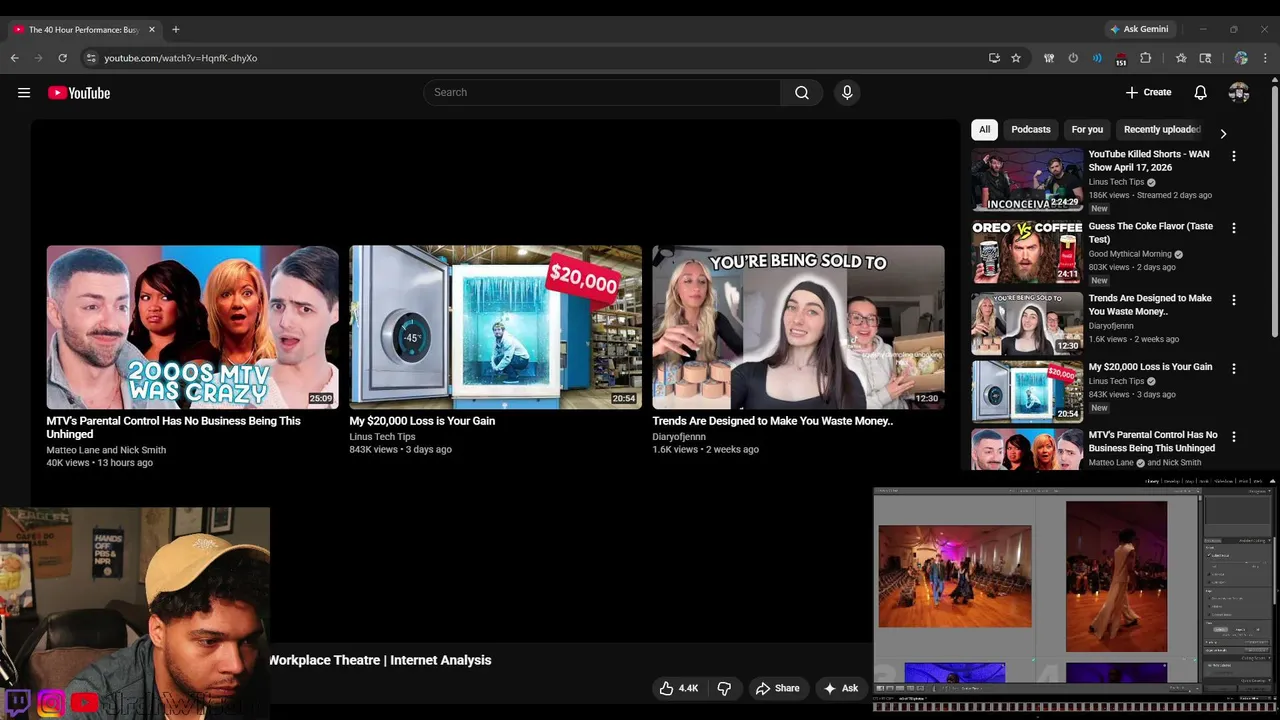Open the Chrome three-dot menu
Screen dimensions: 1280x720
pos(1264,58)
